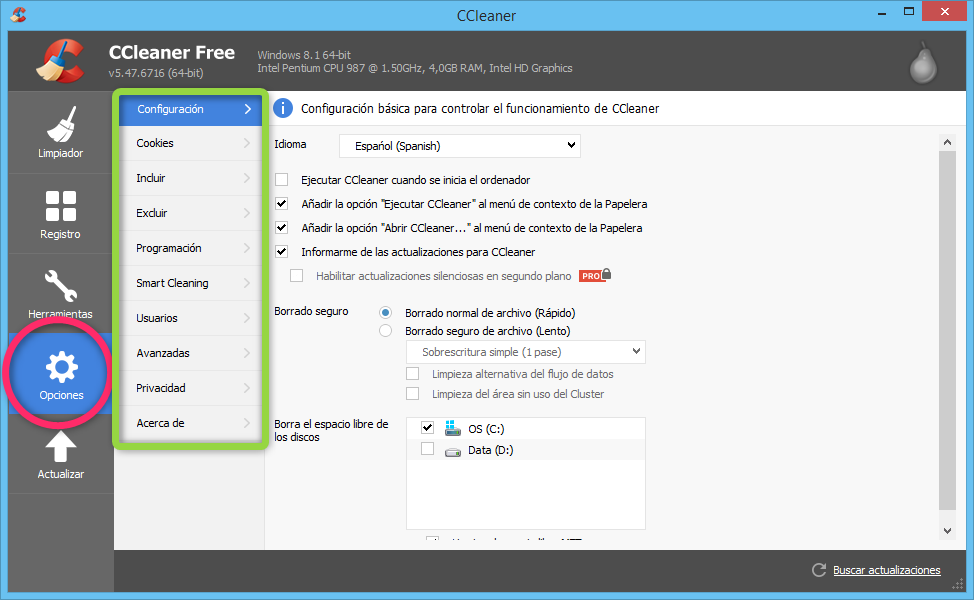This screenshot has width=974, height=600.
Task: Open the Incluir settings page
Action: pyautogui.click(x=190, y=178)
